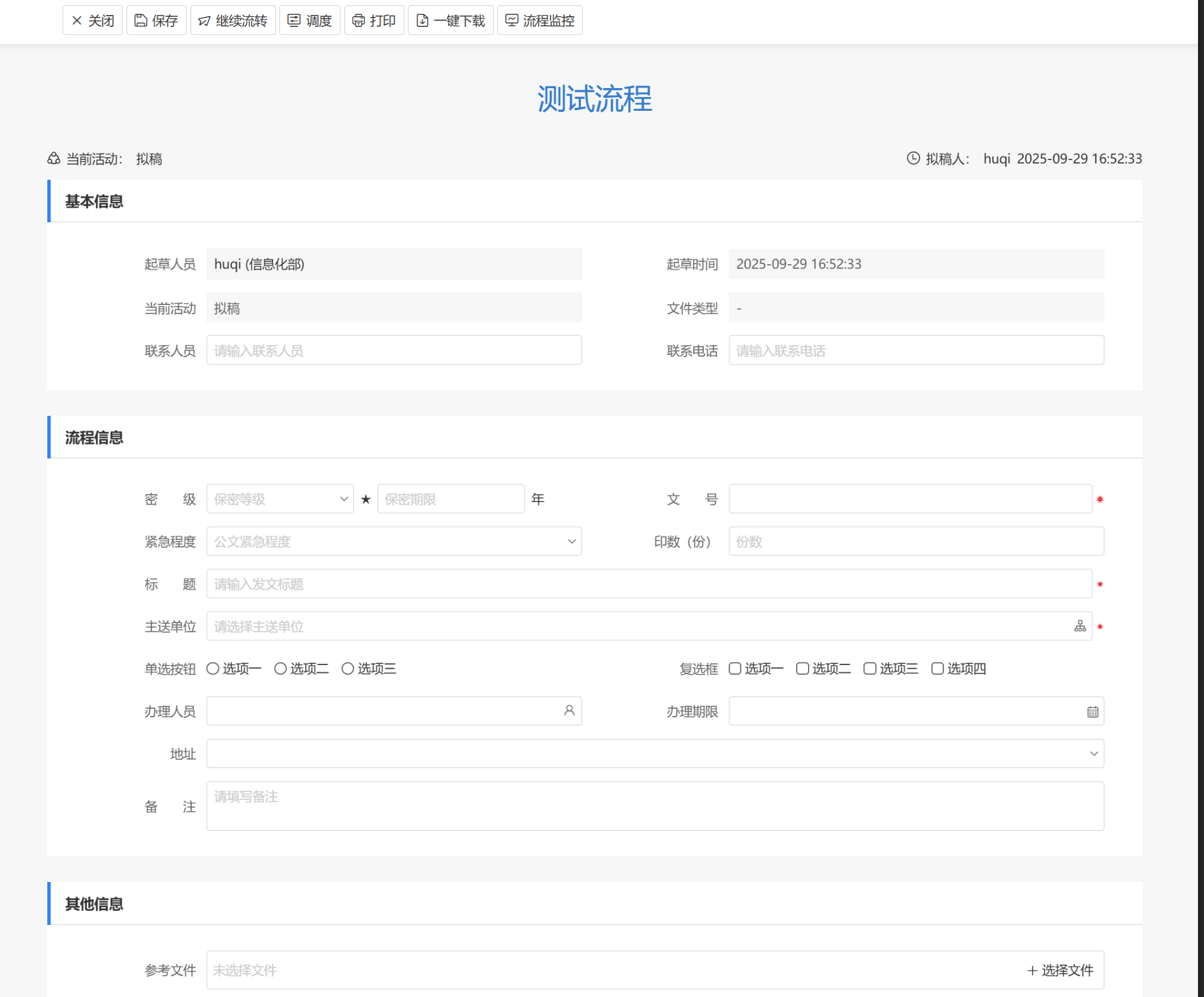
Task: Select radio button 选项二
Action: point(280,669)
